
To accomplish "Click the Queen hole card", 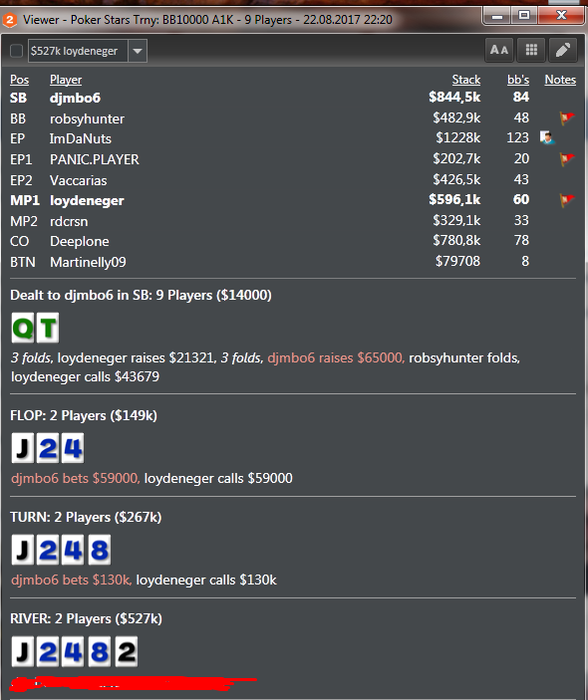I will coord(23,328).
